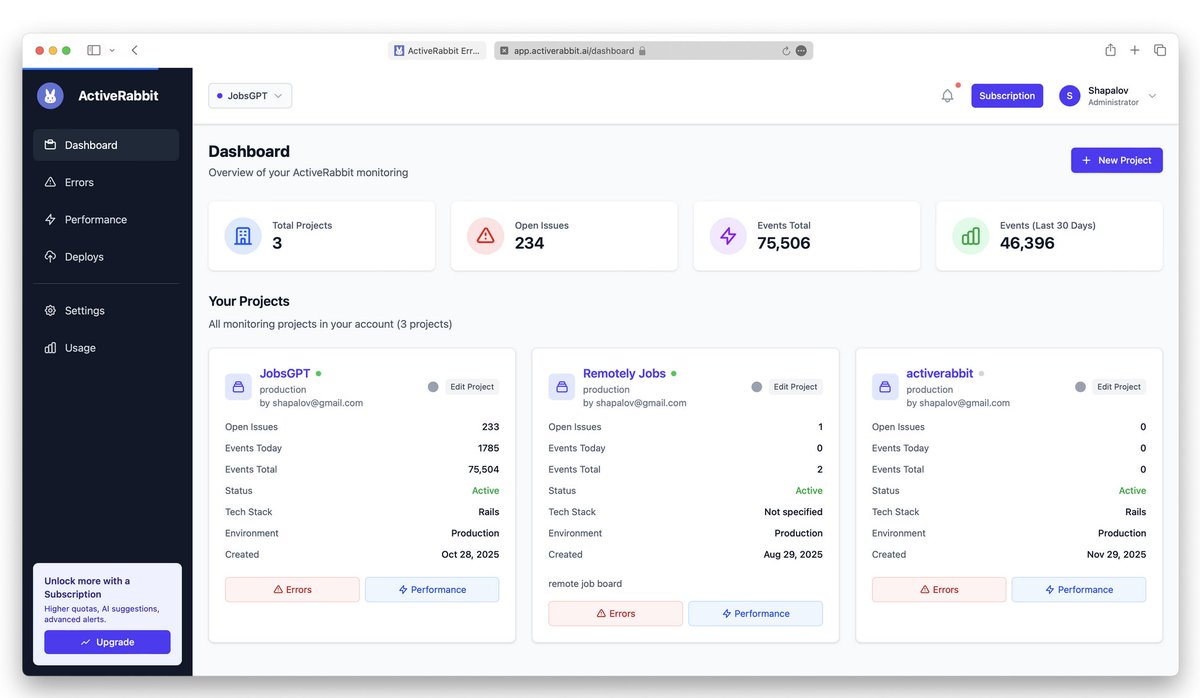Open Errors for JobsGPT project
The width and height of the screenshot is (1200, 698).
pyautogui.click(x=292, y=590)
